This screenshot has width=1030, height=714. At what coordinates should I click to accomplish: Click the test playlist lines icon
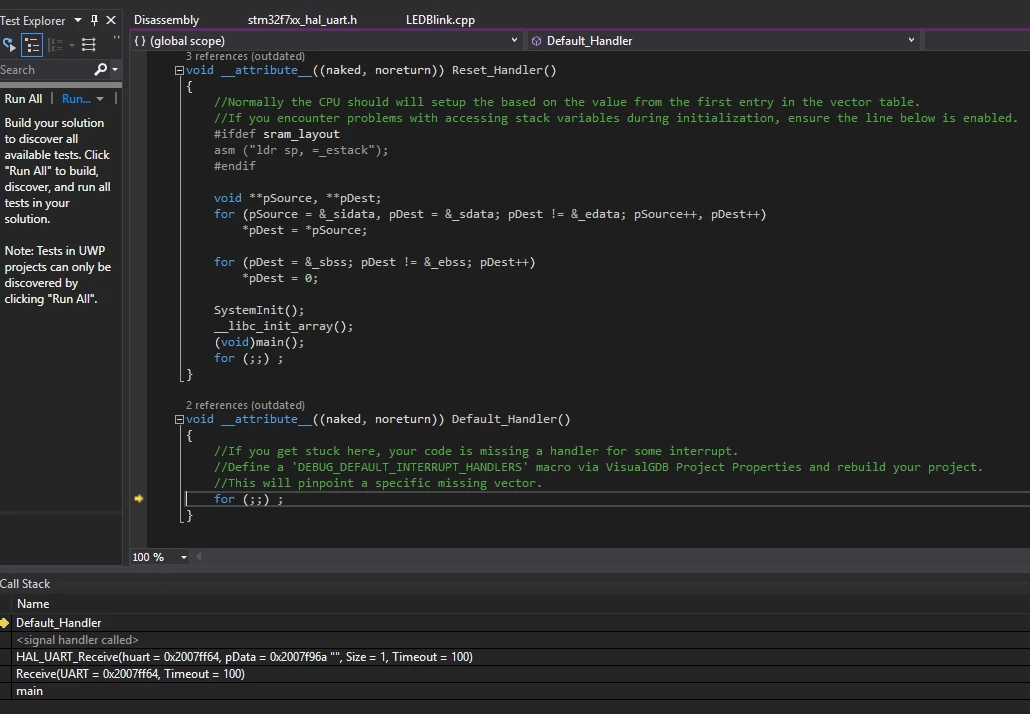point(89,45)
